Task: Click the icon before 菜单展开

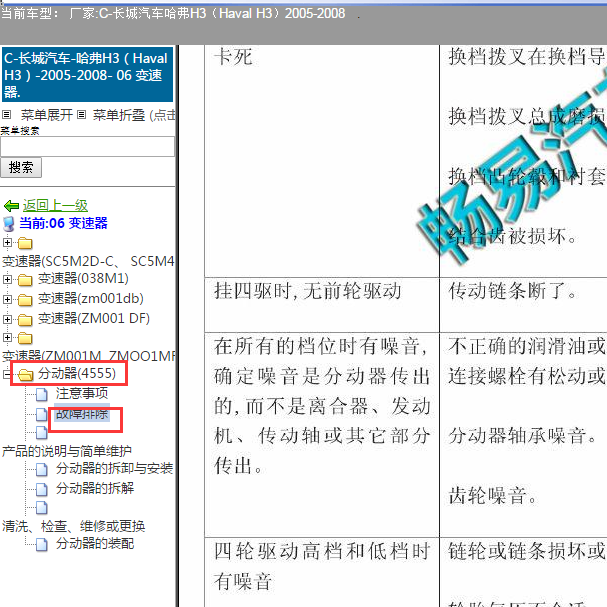Action: click(x=6, y=115)
